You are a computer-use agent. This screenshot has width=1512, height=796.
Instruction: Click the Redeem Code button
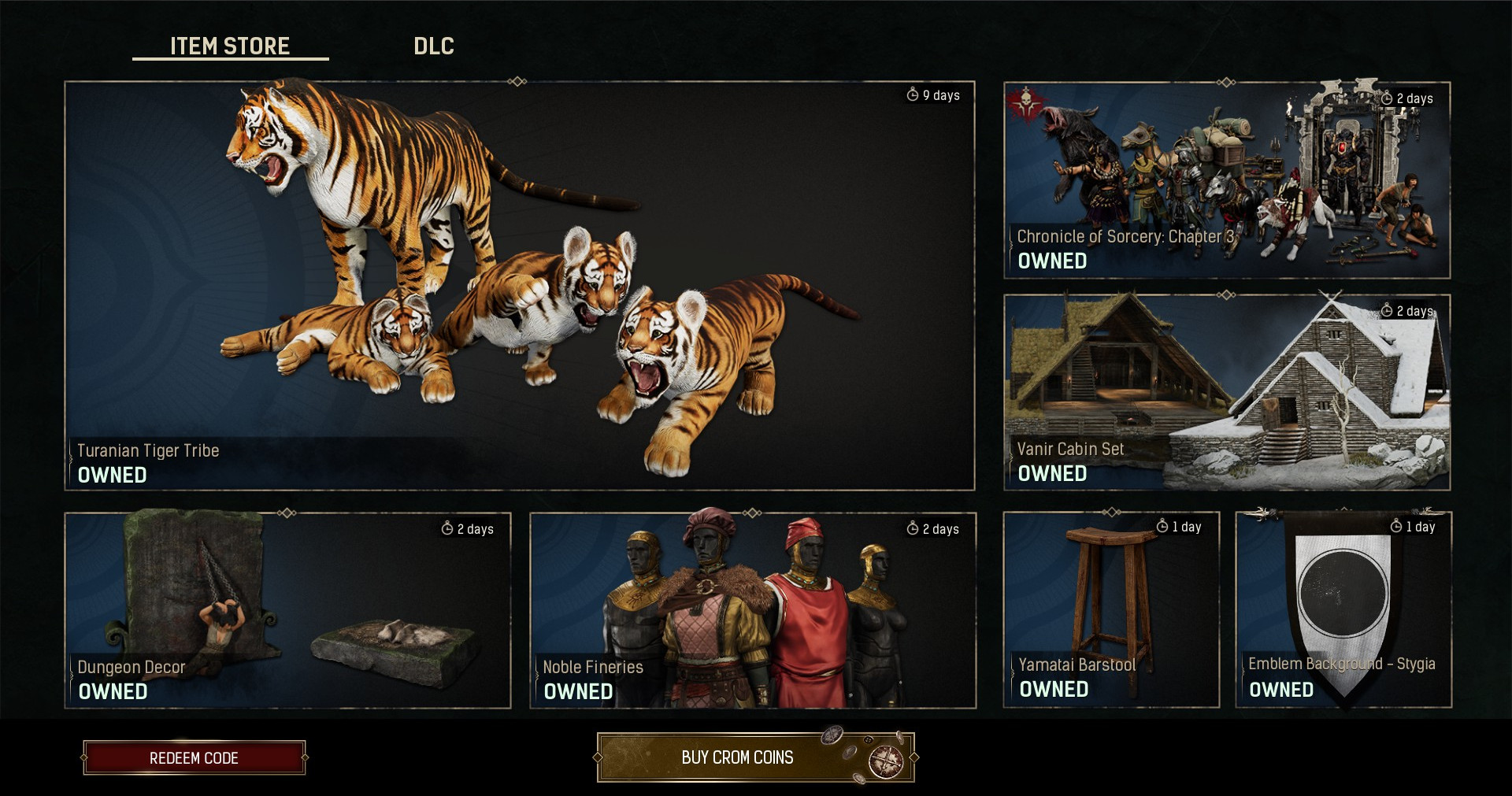tap(194, 757)
